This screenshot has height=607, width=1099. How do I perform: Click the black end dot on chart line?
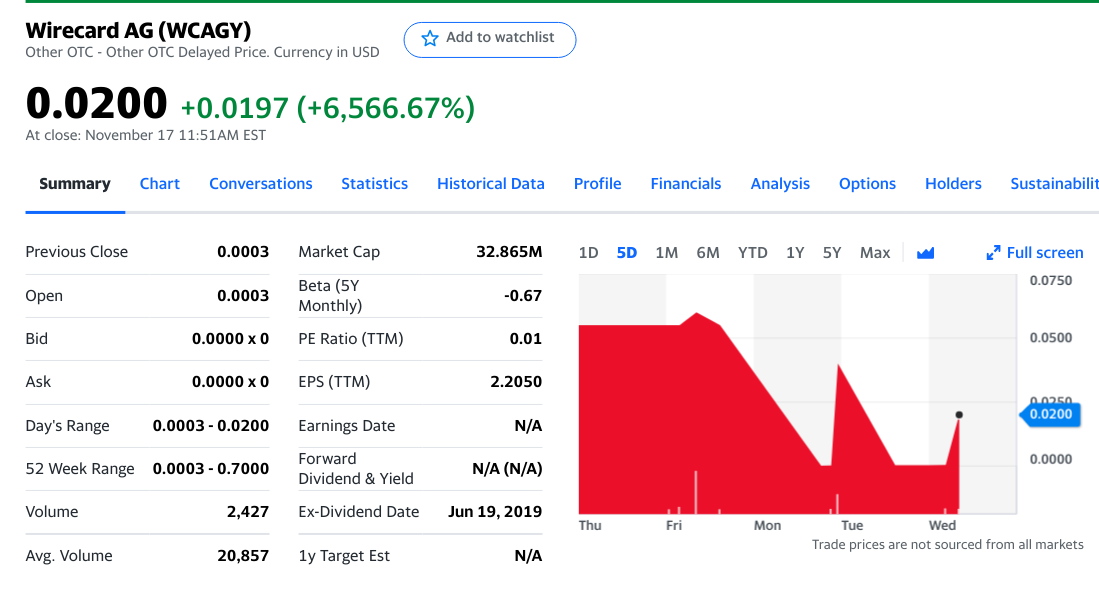tap(959, 415)
